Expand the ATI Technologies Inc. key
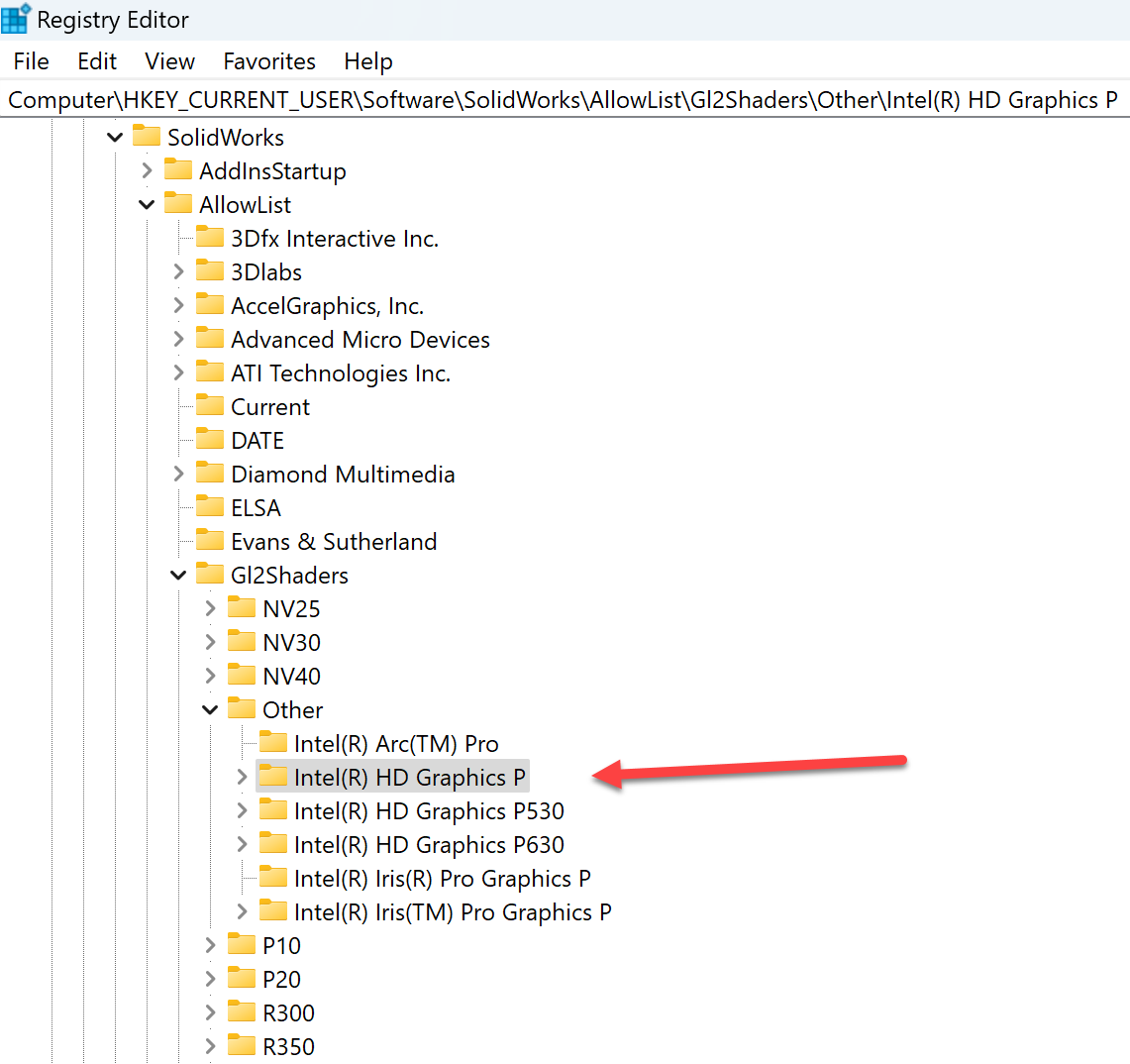The width and height of the screenshot is (1130, 1064). (x=178, y=372)
